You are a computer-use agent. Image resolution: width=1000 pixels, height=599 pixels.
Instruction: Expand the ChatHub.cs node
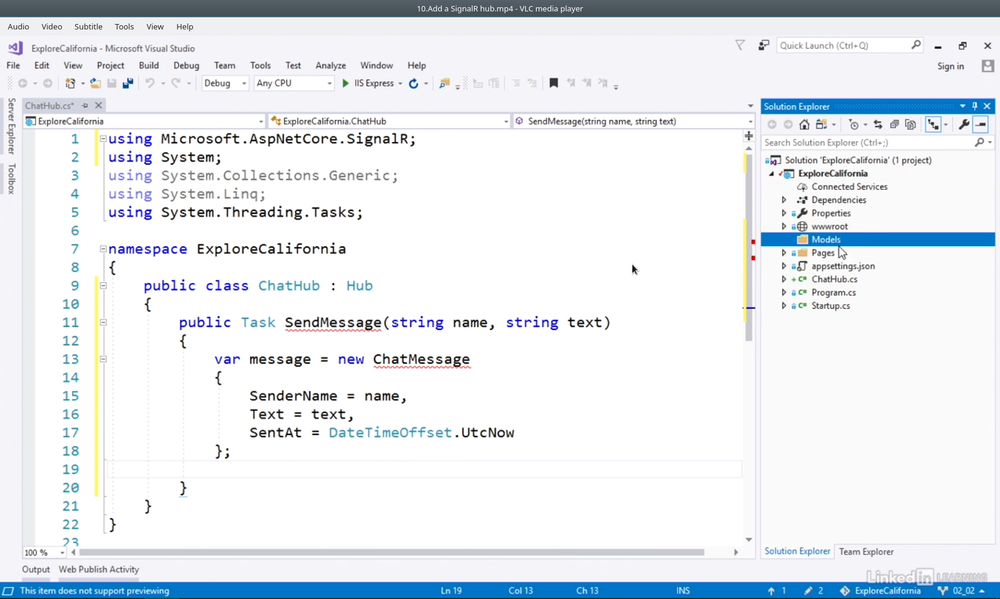click(784, 279)
